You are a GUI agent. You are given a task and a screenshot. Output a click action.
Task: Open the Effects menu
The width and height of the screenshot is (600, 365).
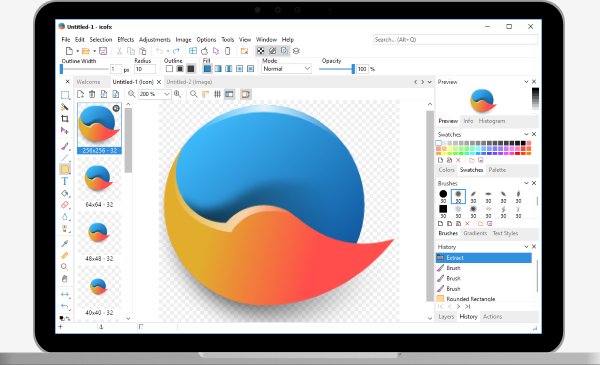click(126, 39)
